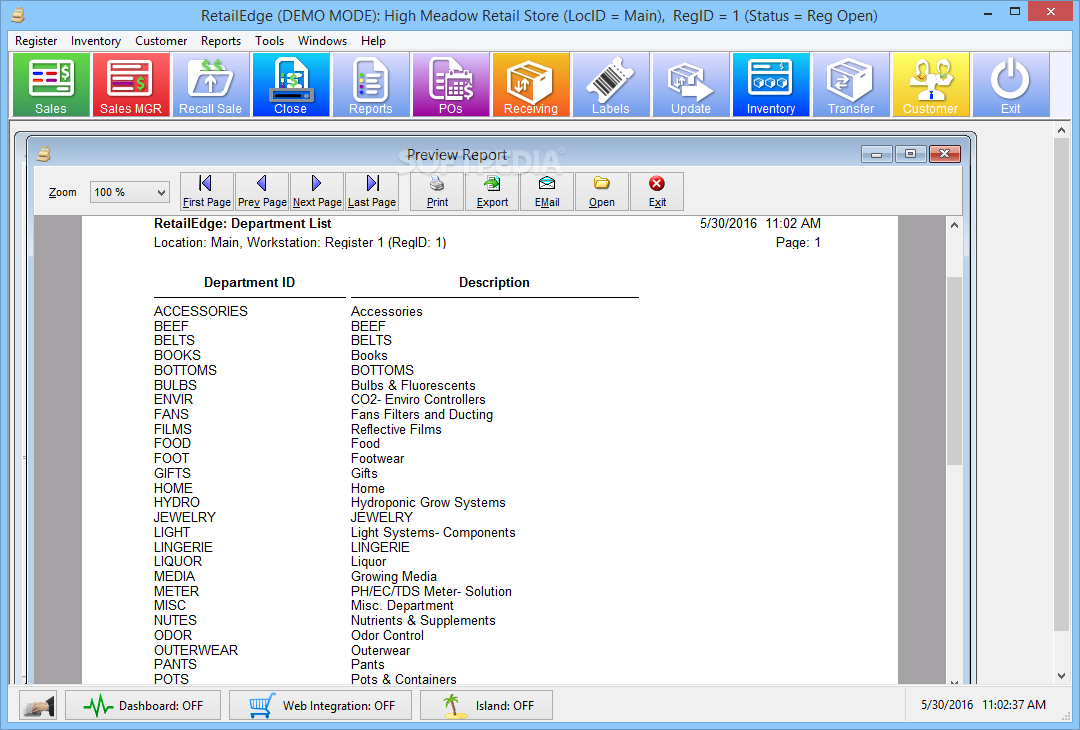
Task: Click the LINGERIE department ID
Action: 183,548
